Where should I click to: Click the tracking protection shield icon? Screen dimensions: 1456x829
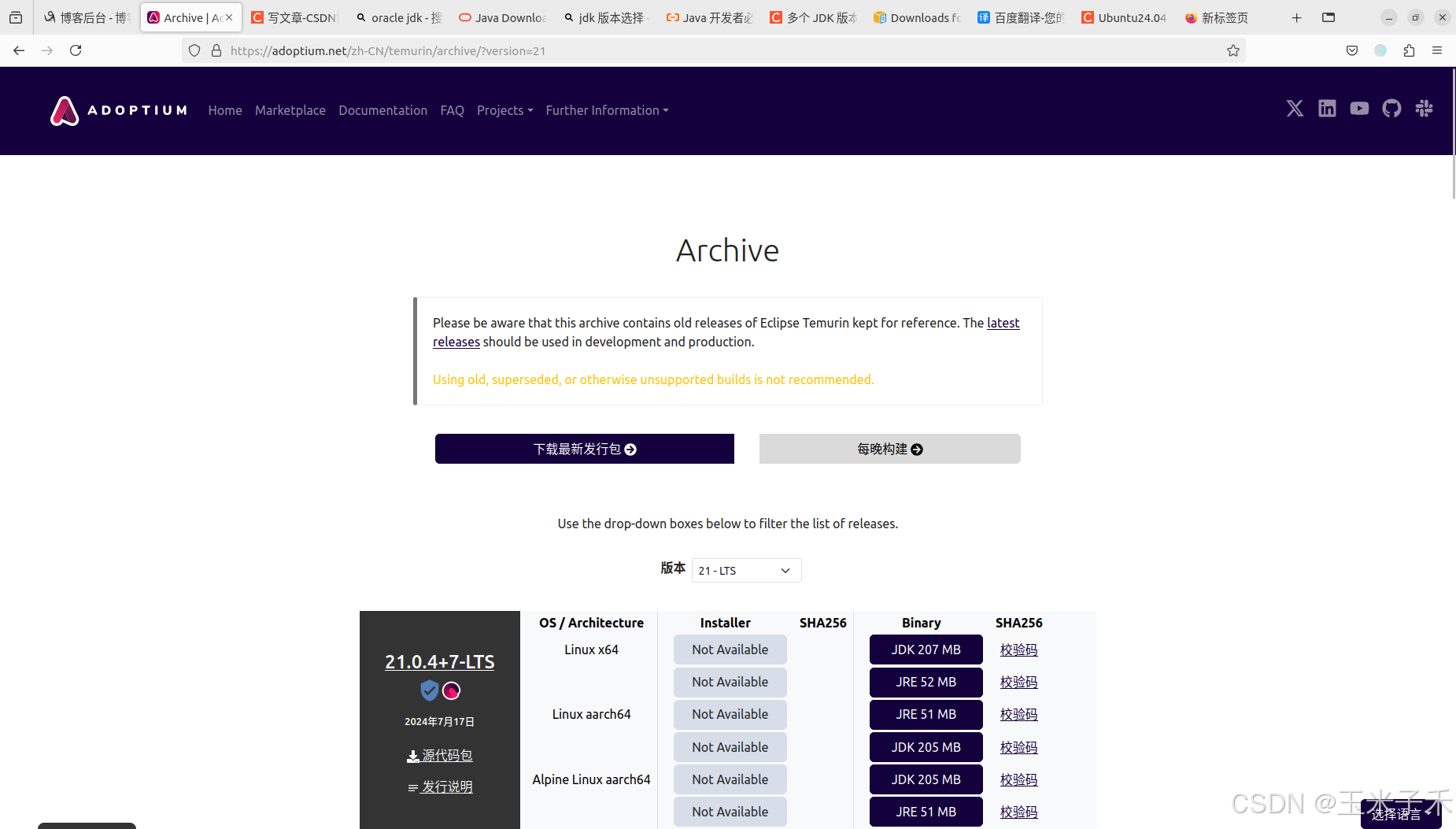194,50
